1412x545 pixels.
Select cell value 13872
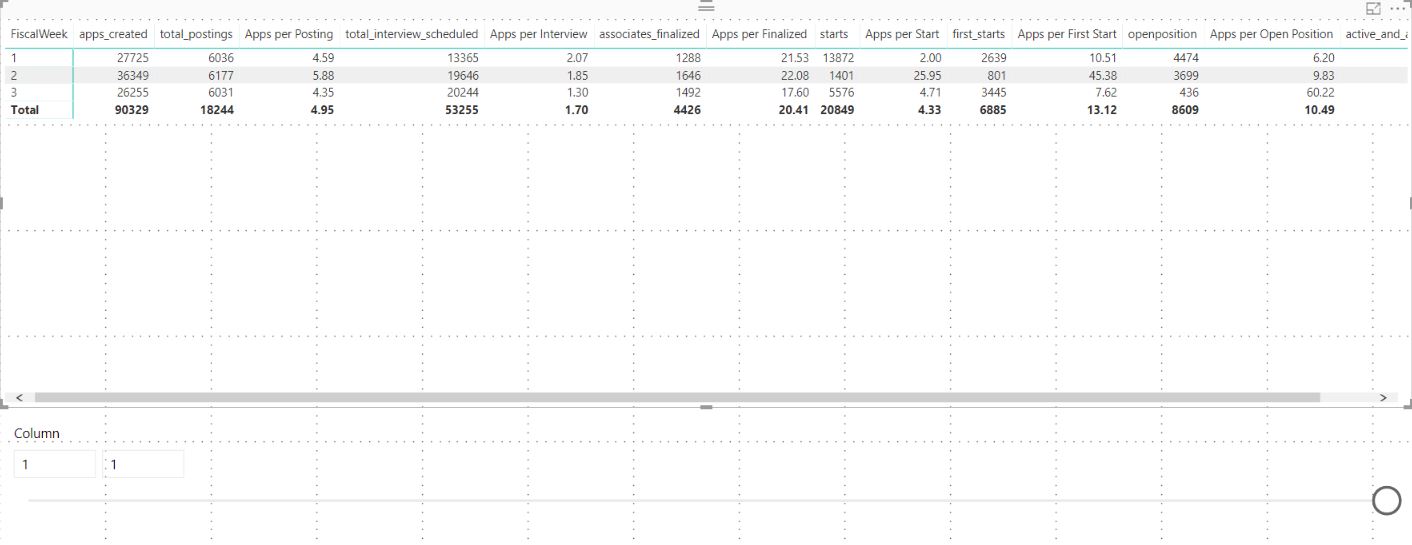838,58
